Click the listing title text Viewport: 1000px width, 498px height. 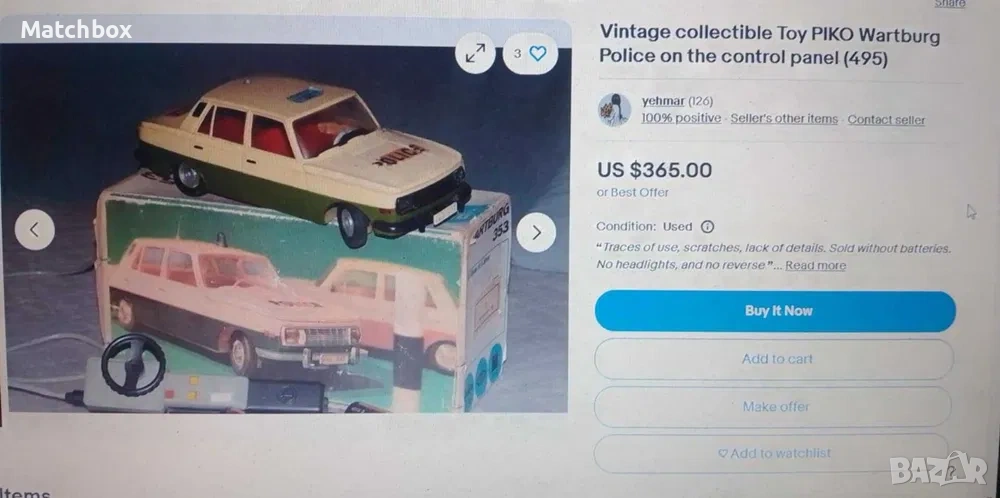[769, 45]
